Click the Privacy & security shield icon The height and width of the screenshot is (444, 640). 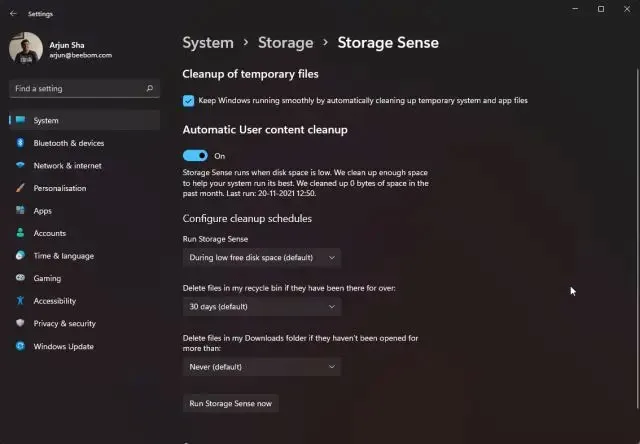pyautogui.click(x=20, y=323)
